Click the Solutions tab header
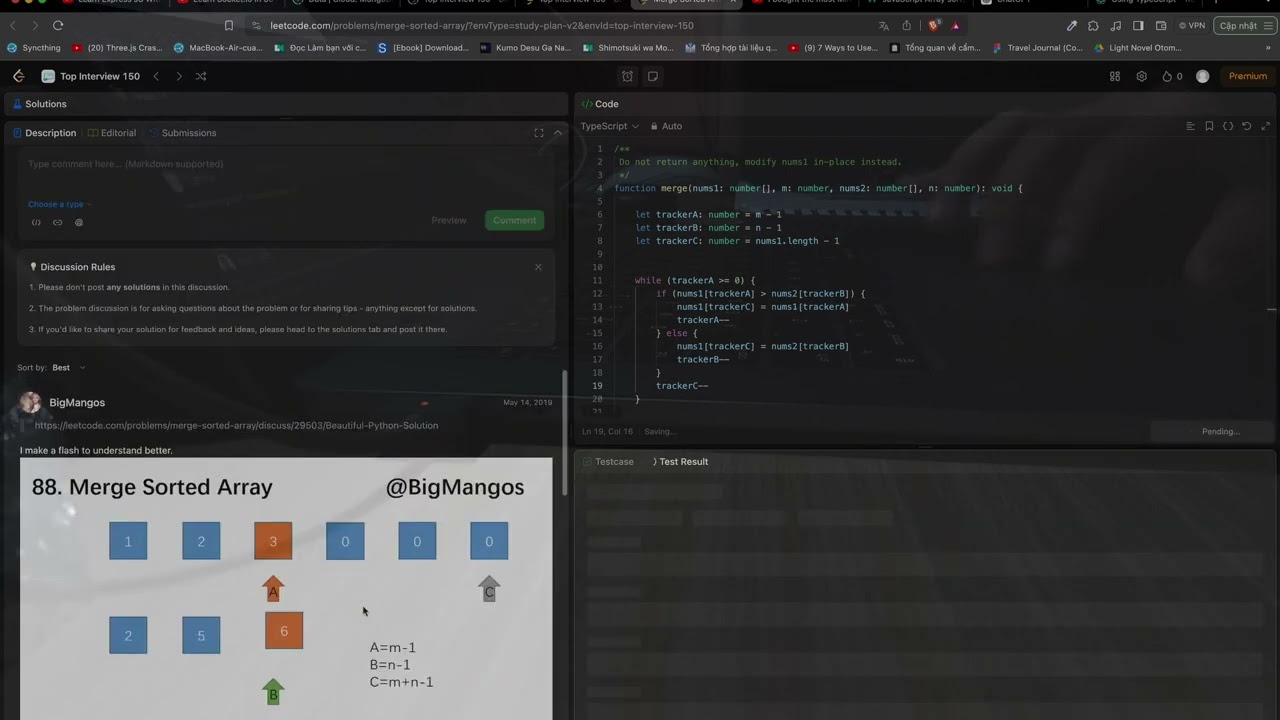This screenshot has width=1280, height=720. (40, 104)
